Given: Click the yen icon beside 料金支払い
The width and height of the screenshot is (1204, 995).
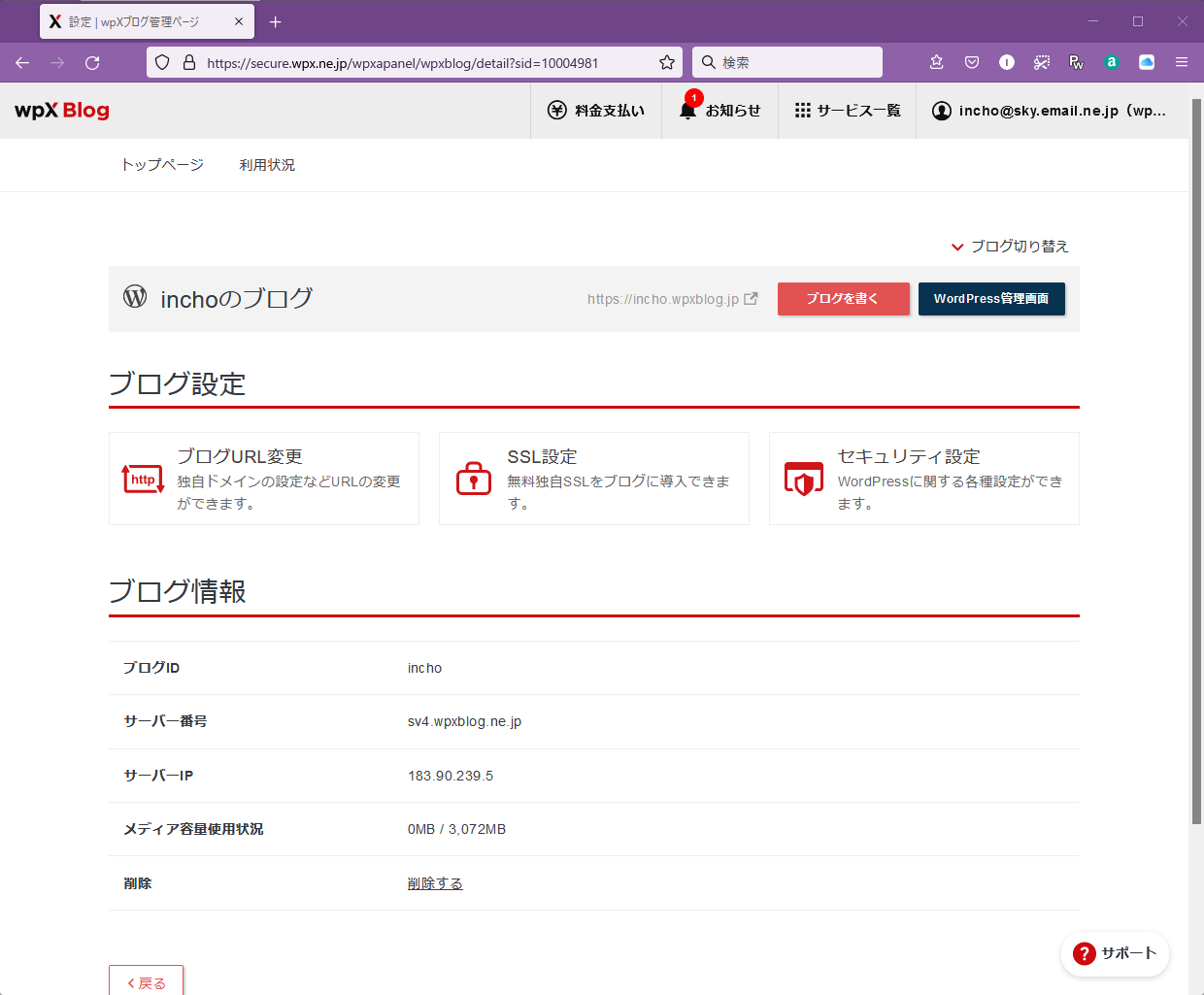Looking at the screenshot, I should (x=557, y=111).
